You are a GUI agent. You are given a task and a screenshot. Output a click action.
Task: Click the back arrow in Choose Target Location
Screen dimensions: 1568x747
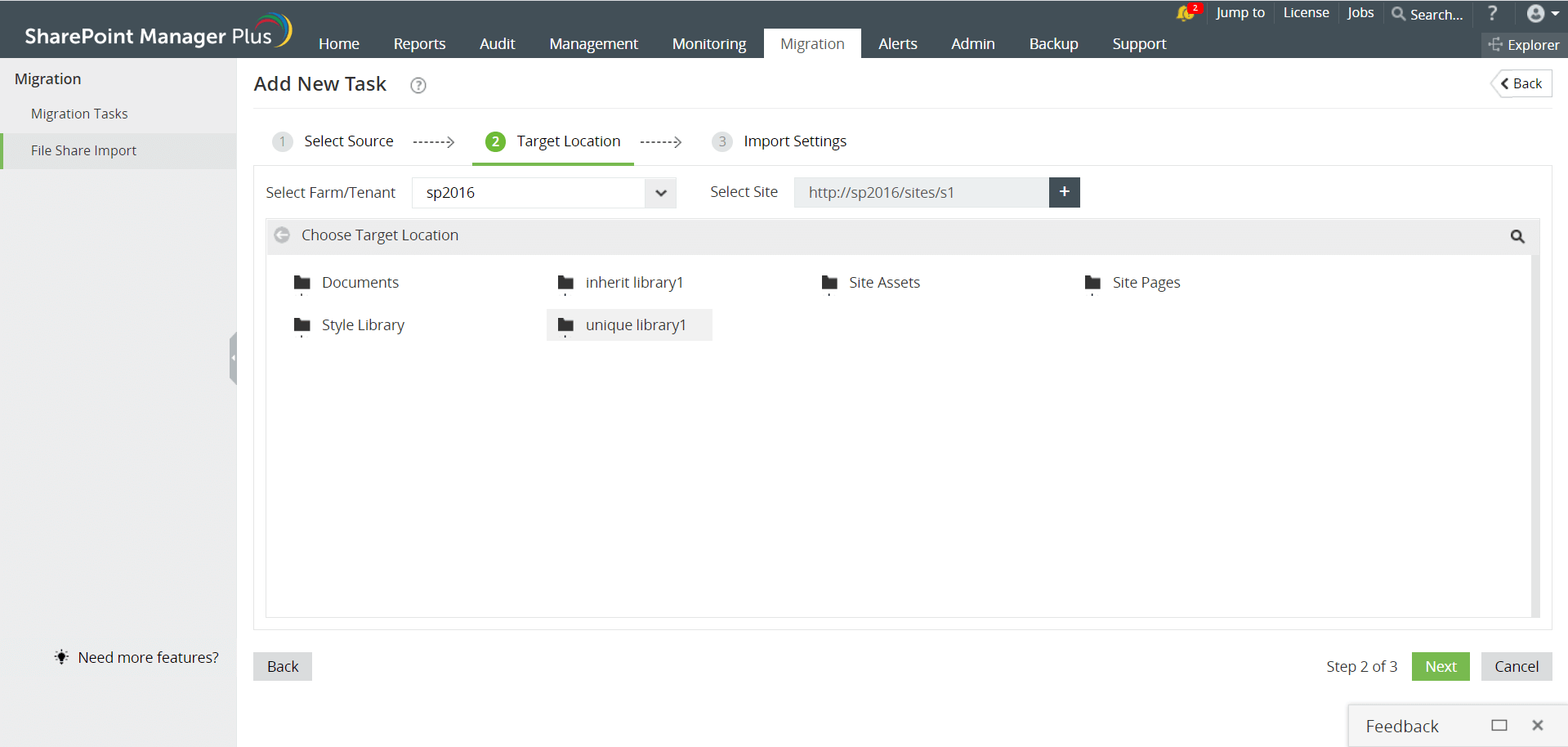(x=282, y=235)
